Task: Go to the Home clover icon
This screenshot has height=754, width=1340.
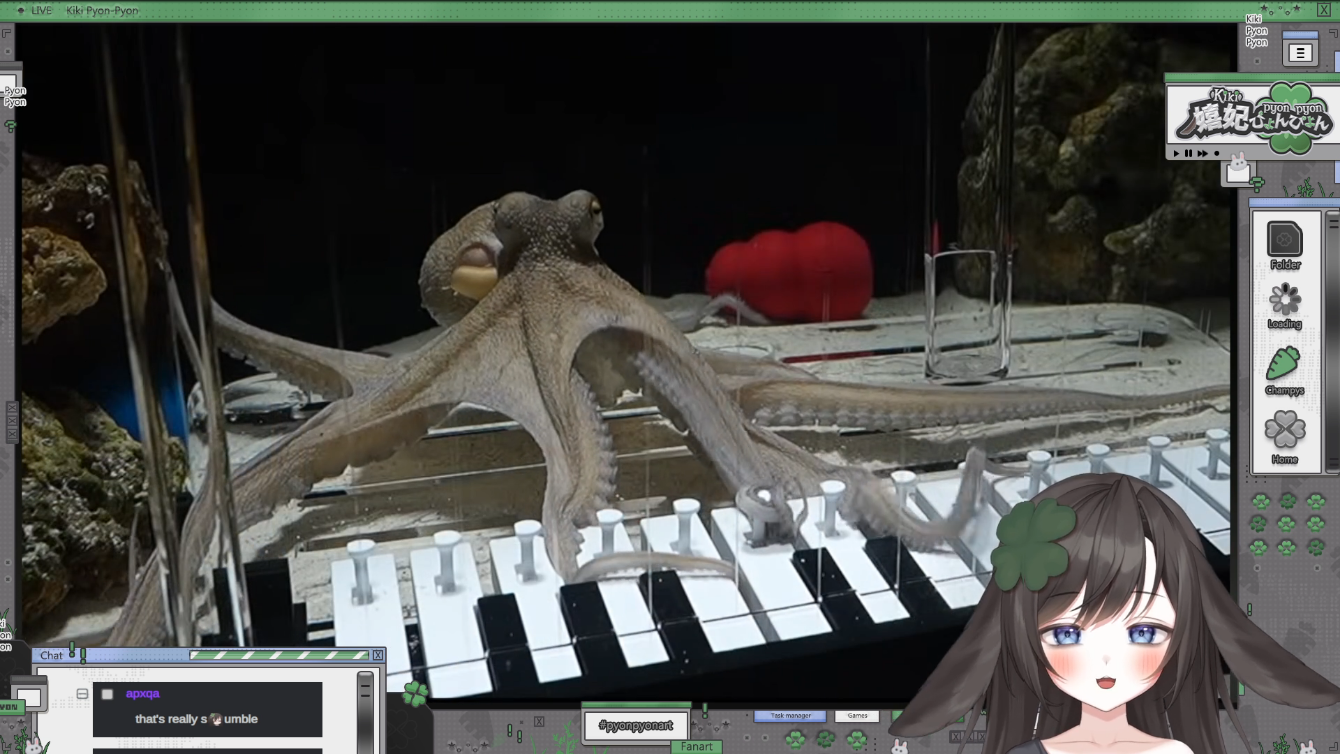Action: click(x=1285, y=430)
